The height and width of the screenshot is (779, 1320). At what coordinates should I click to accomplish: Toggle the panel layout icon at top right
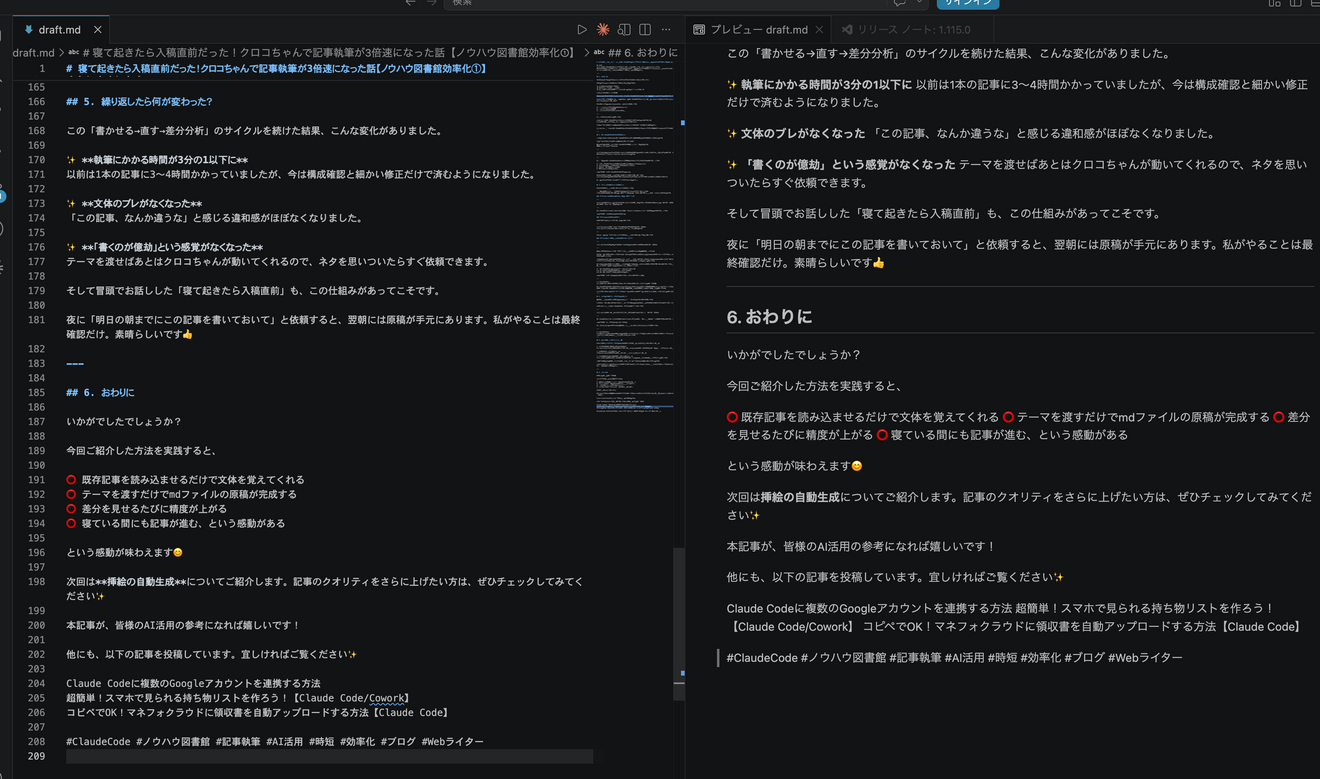pyautogui.click(x=1275, y=5)
